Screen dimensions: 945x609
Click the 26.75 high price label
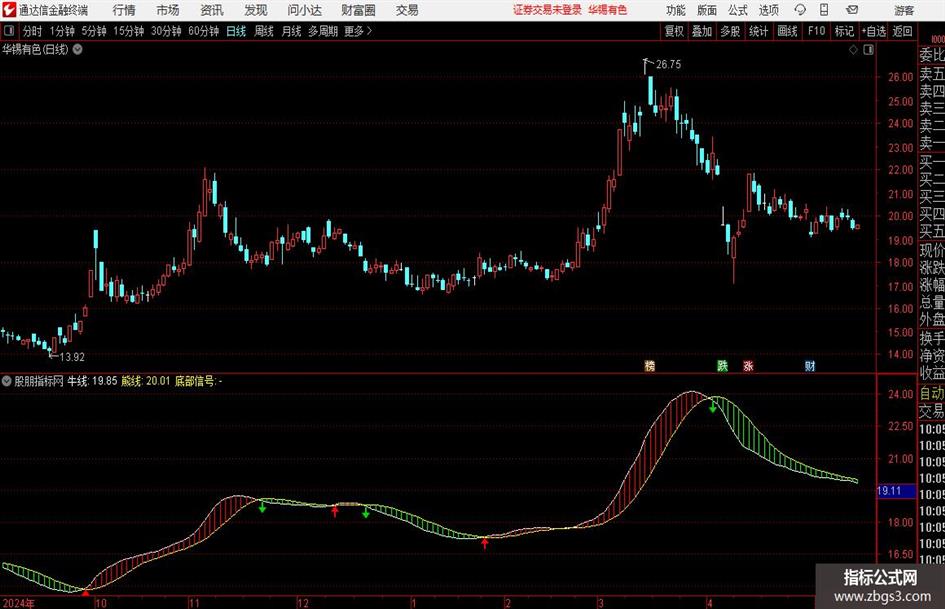(x=668, y=65)
